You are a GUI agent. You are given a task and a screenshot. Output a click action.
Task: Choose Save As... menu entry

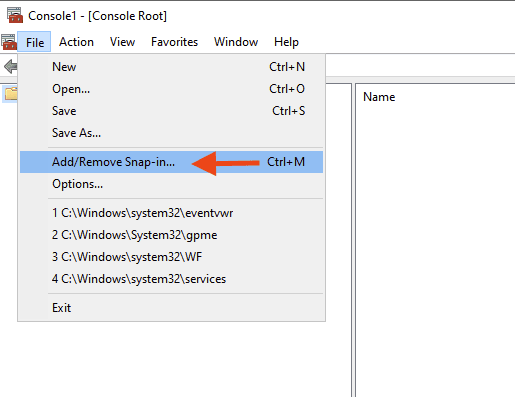tap(171, 133)
